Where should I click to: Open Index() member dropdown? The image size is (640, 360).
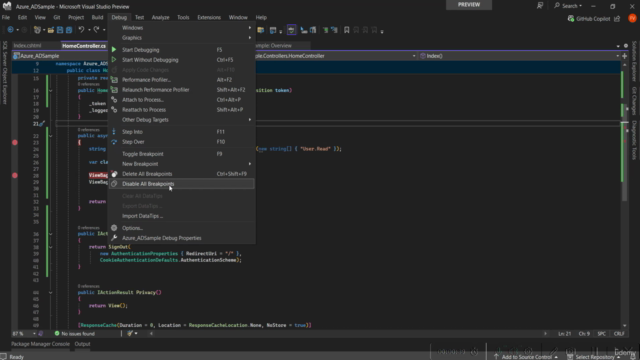(x=519, y=56)
